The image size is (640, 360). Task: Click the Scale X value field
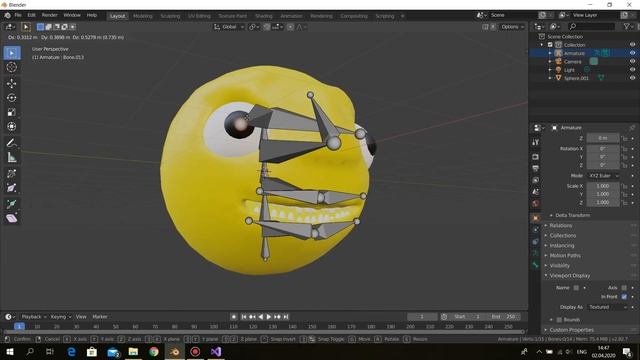pos(603,186)
